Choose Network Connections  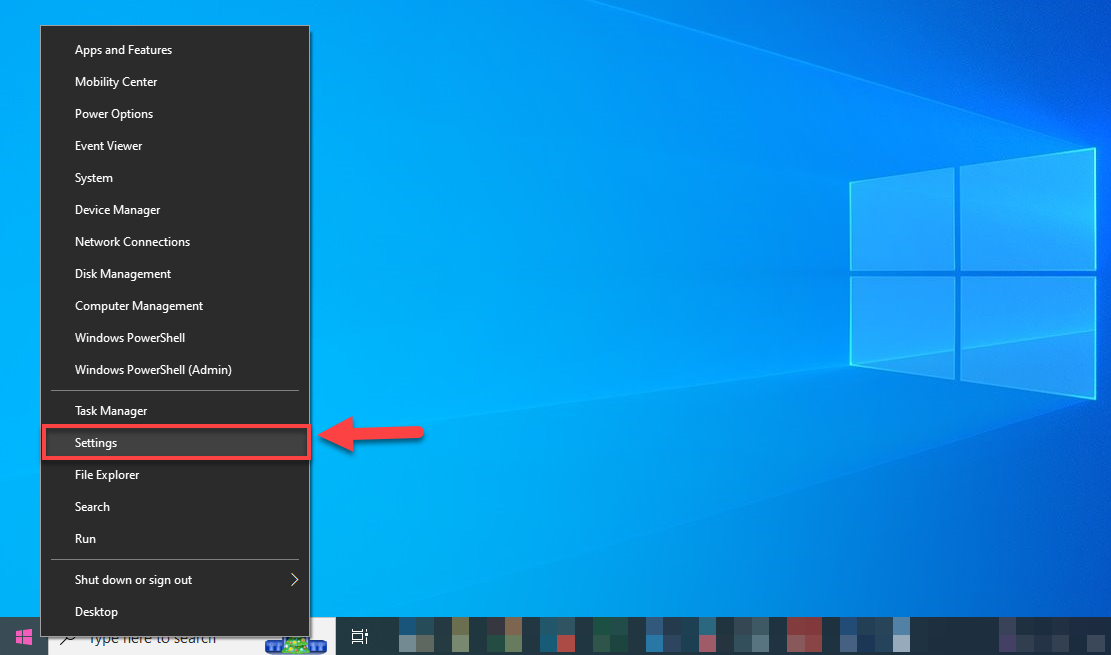pyautogui.click(x=175, y=242)
